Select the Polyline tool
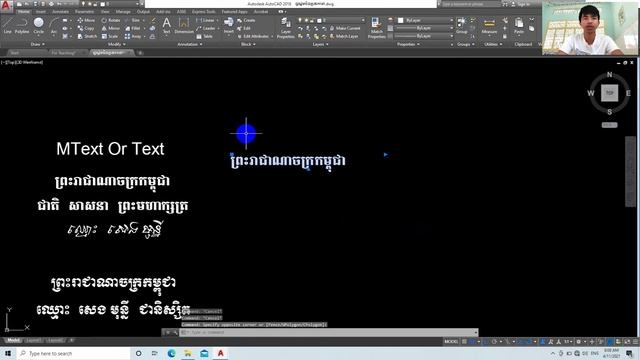 (x=22, y=25)
